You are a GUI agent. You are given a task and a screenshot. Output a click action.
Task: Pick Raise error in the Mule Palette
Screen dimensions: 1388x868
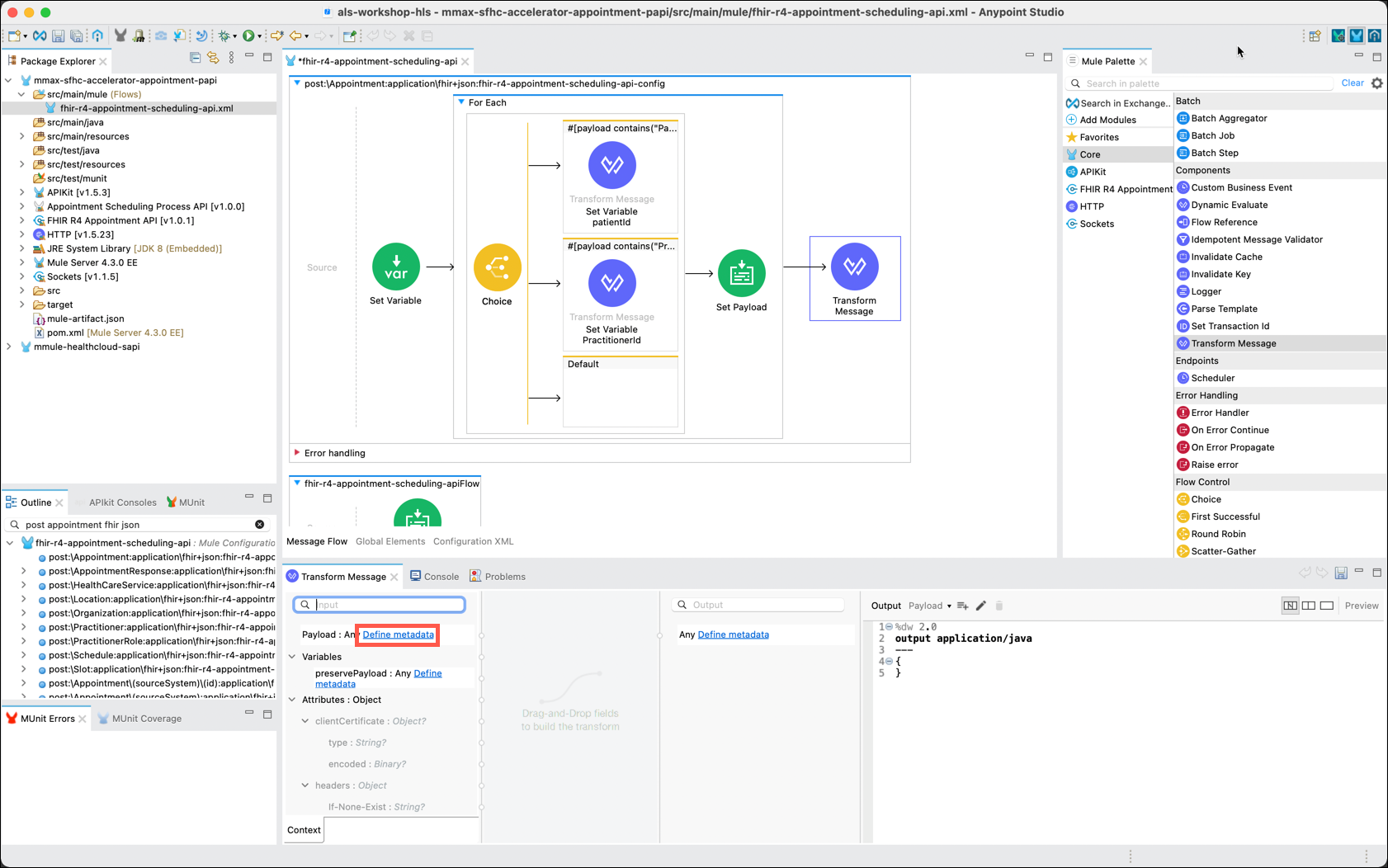tap(1214, 465)
